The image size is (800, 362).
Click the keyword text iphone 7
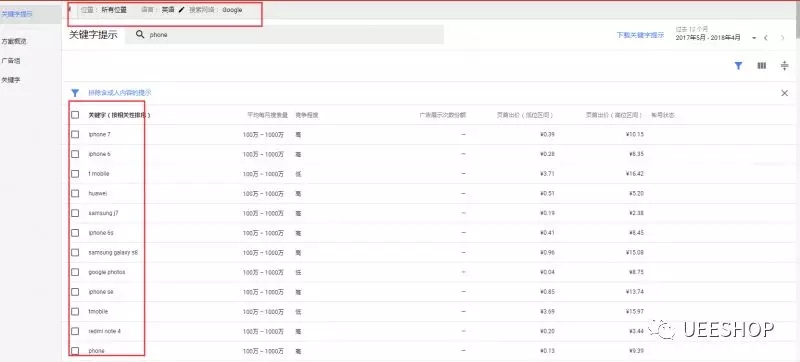tap(99, 135)
